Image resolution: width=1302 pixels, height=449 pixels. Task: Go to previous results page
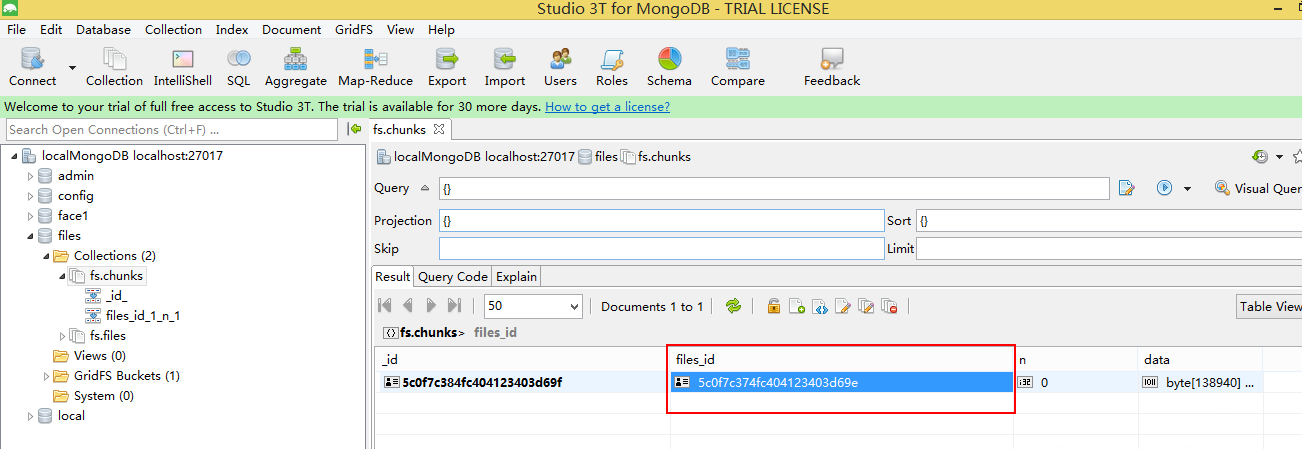click(408, 306)
